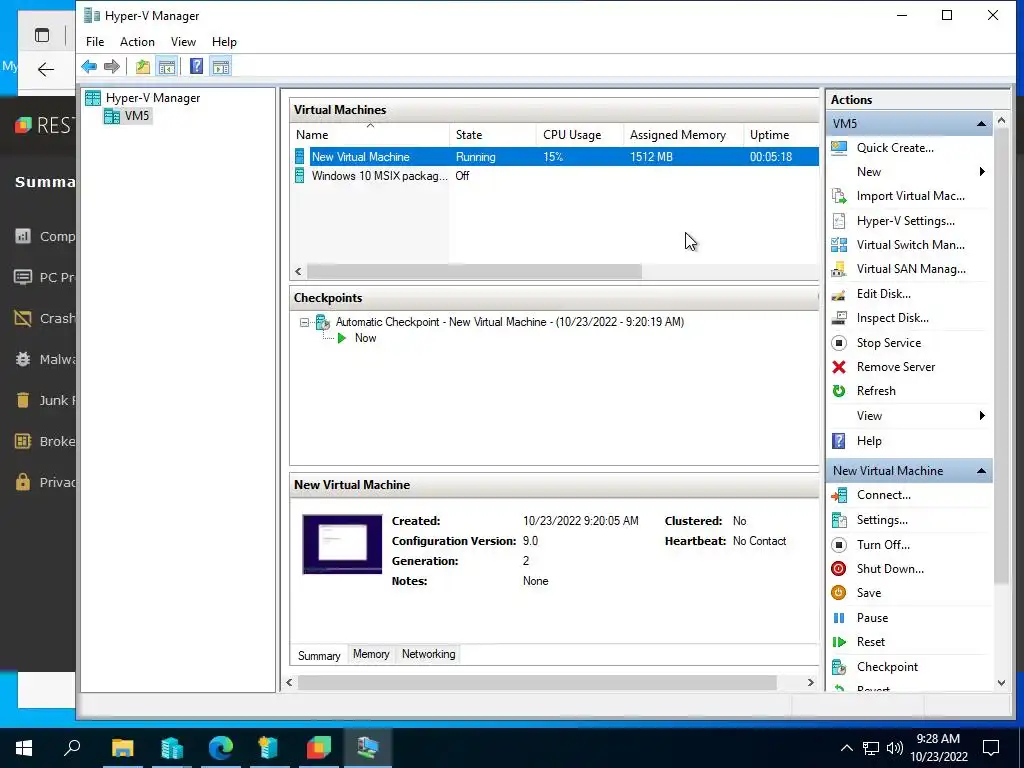Click Connect for New Virtual Machine

click(x=884, y=495)
